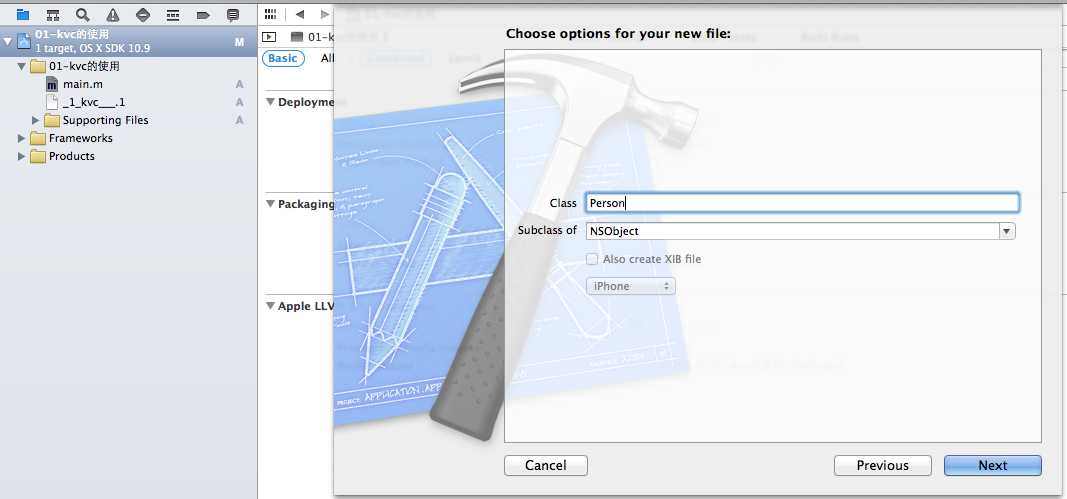Expand the Frameworks folder
Viewport: 1067px width, 499px height.
22,138
